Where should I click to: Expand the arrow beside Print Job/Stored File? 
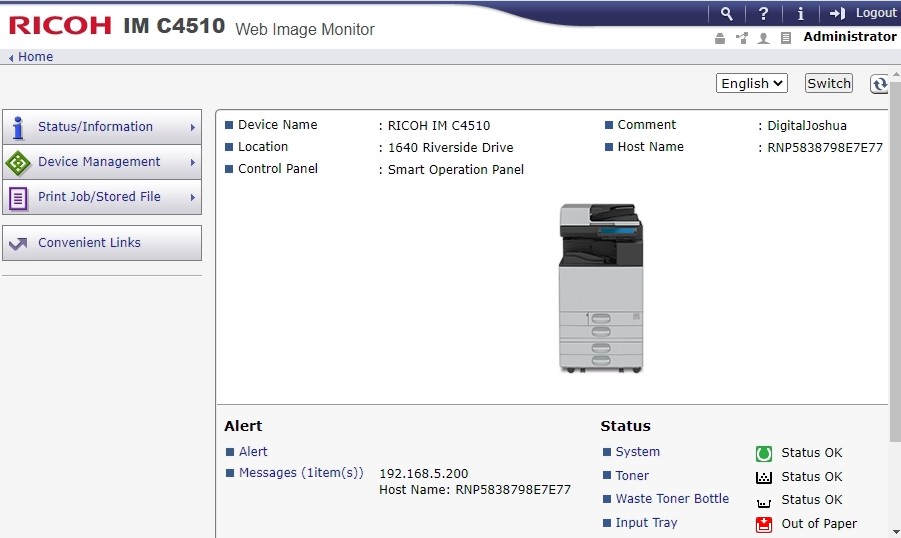tap(192, 198)
